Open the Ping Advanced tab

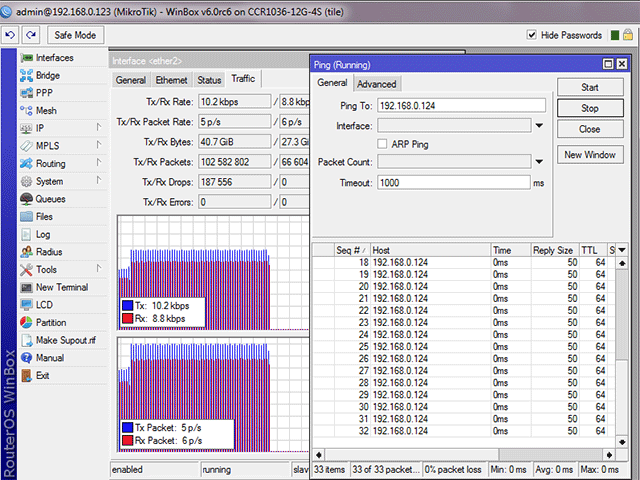click(x=377, y=84)
